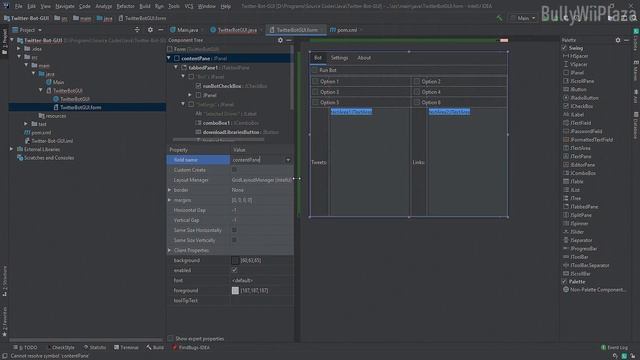640x360 pixels.
Task: Select the VSpacer palette component
Action: (x=576, y=64)
